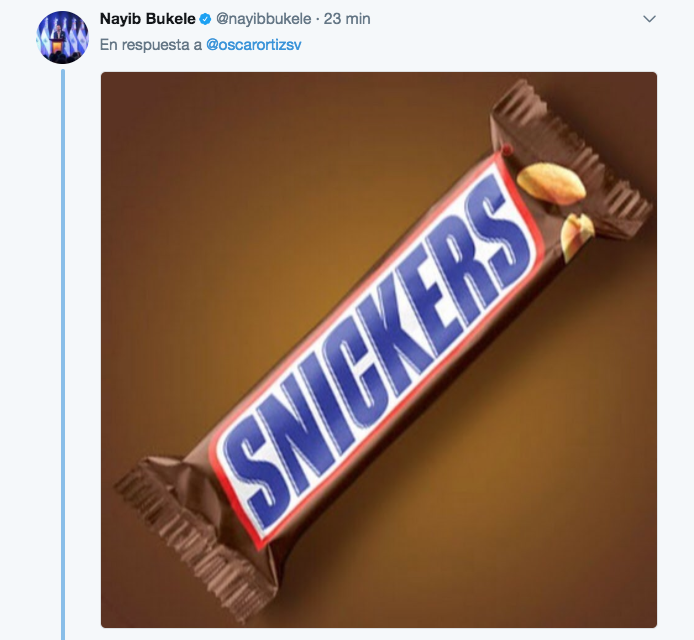The image size is (694, 640).
Task: Click the whole peanut on the wrapper
Action: click(551, 183)
